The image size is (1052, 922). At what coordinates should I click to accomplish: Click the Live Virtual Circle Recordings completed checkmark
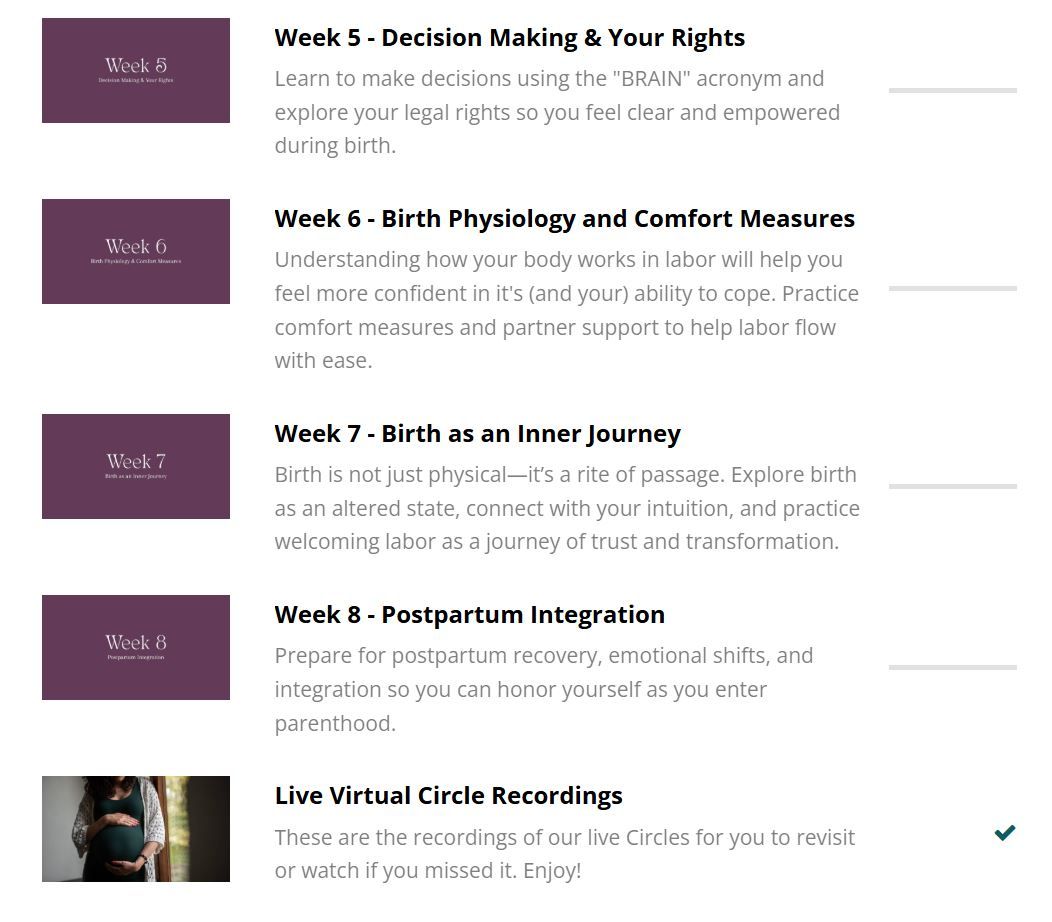(1005, 832)
